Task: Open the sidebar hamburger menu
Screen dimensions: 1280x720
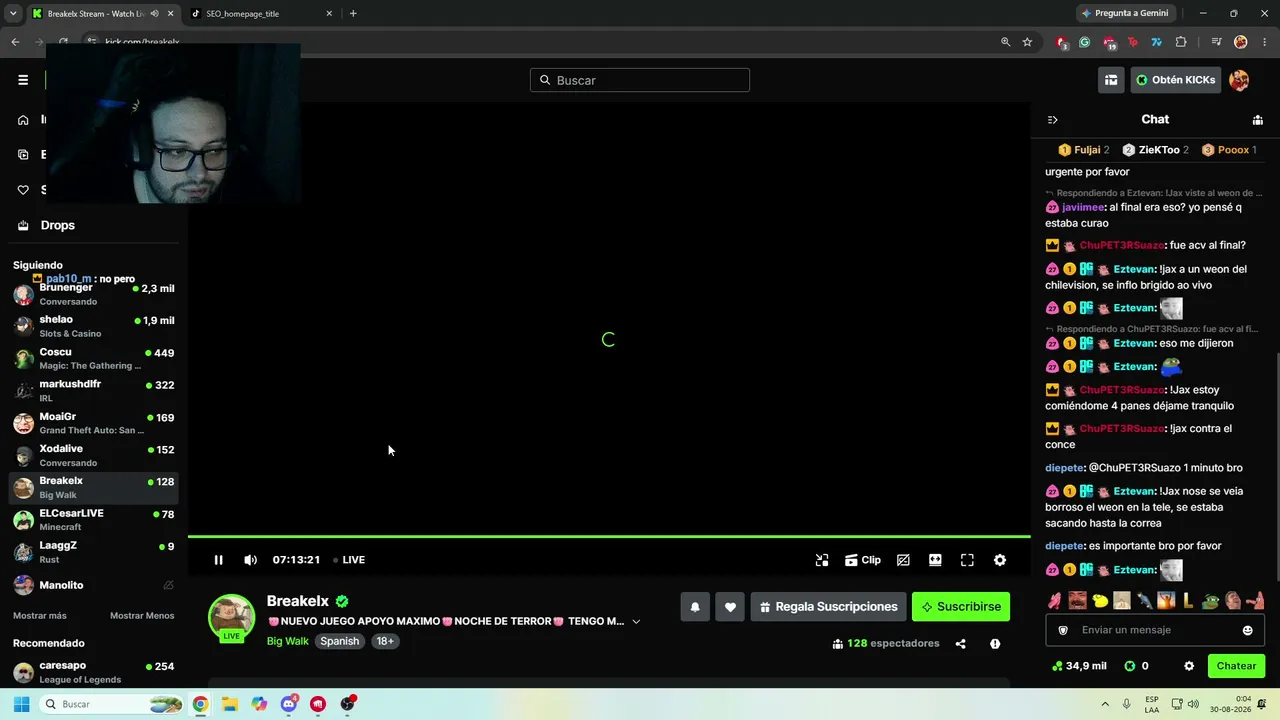Action: pyautogui.click(x=23, y=80)
